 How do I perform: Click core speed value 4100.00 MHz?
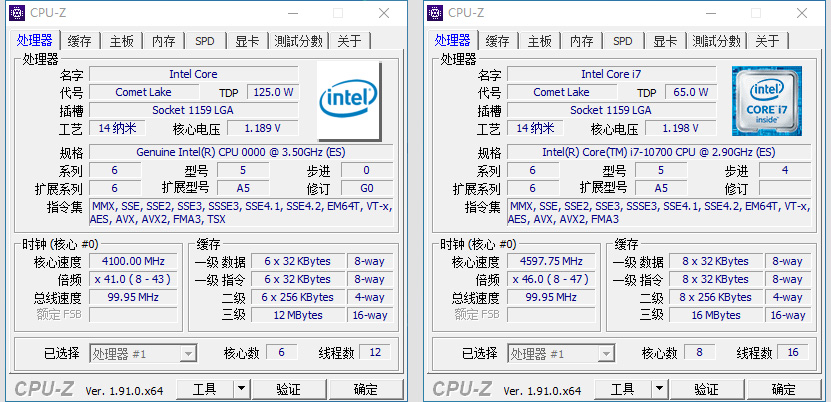tap(133, 261)
